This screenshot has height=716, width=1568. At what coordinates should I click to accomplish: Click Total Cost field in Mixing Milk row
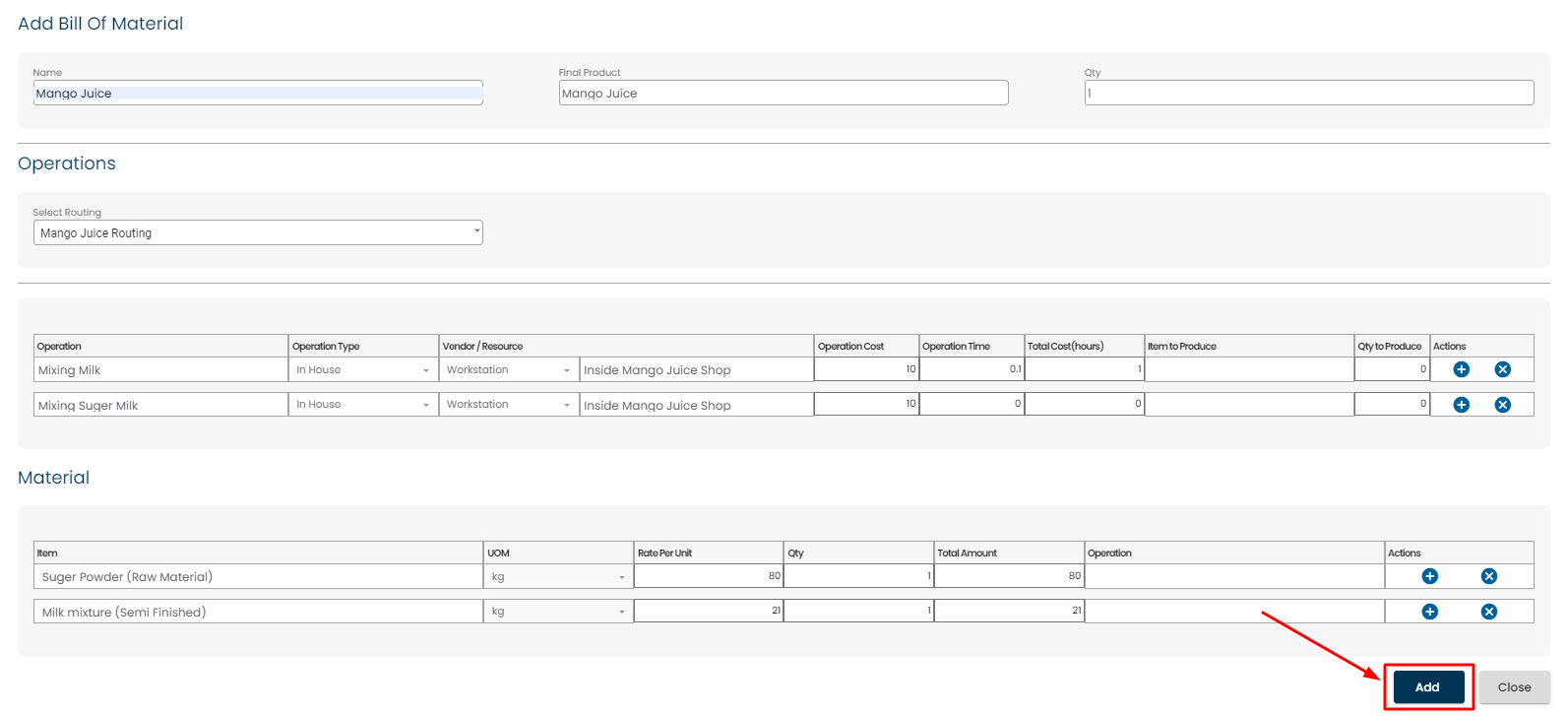(x=1084, y=369)
